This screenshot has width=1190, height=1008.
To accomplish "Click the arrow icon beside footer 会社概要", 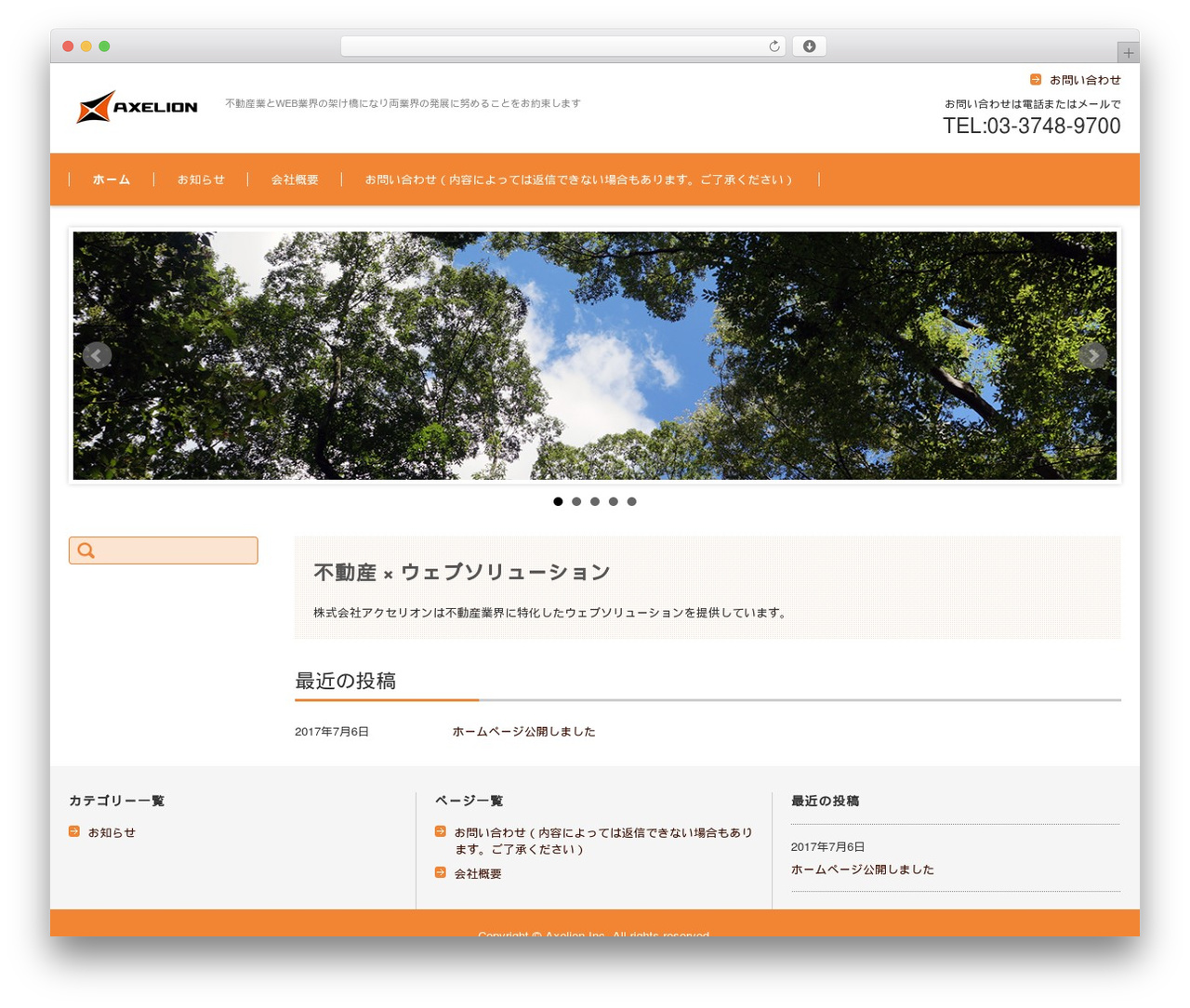I will [441, 872].
